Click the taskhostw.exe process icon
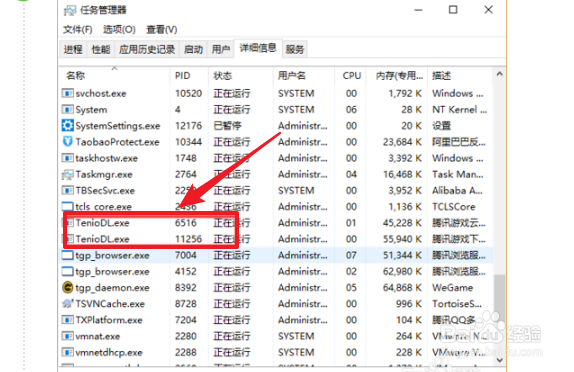The height and width of the screenshot is (372, 574). [x=67, y=158]
